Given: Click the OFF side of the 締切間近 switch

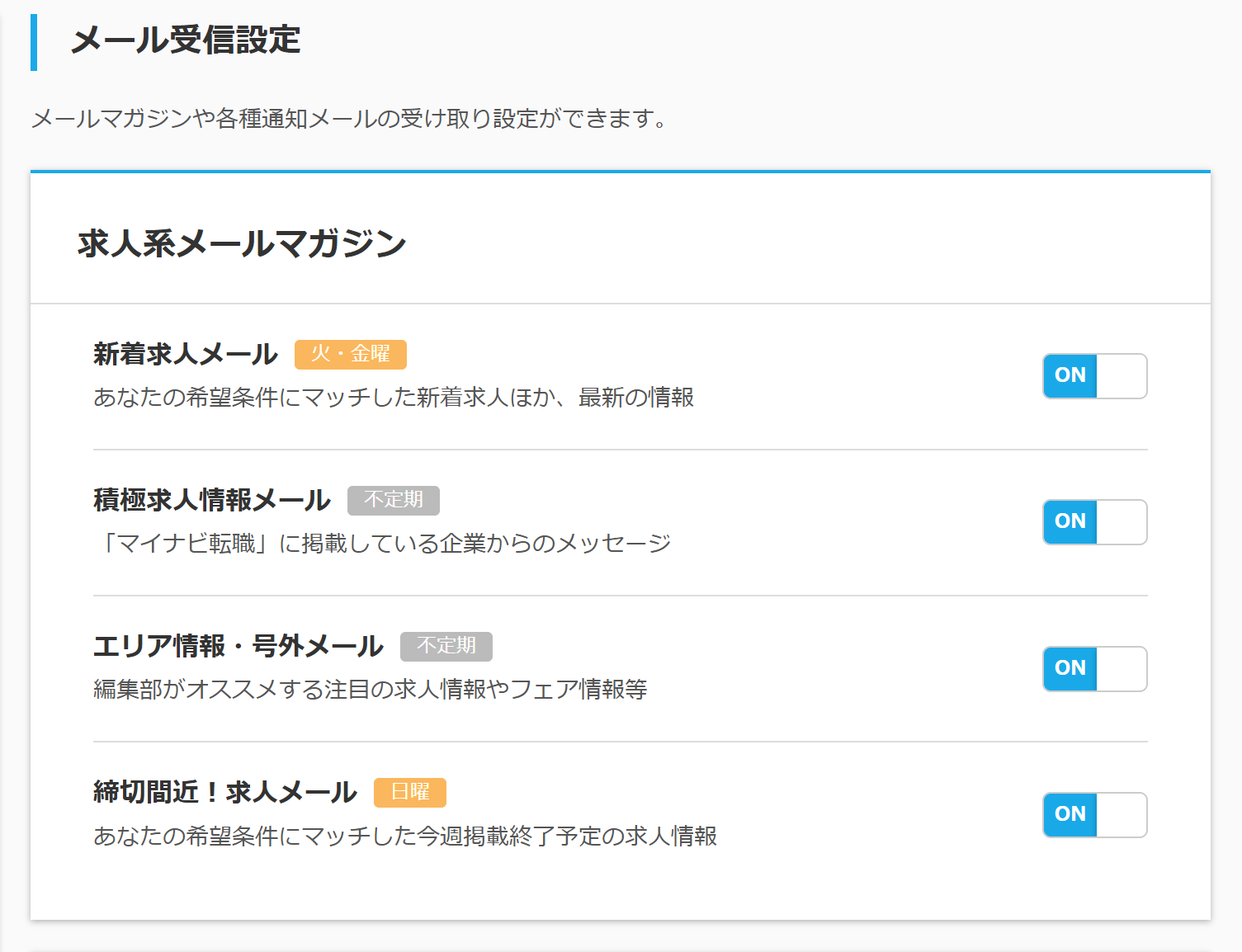Looking at the screenshot, I should tap(1121, 815).
